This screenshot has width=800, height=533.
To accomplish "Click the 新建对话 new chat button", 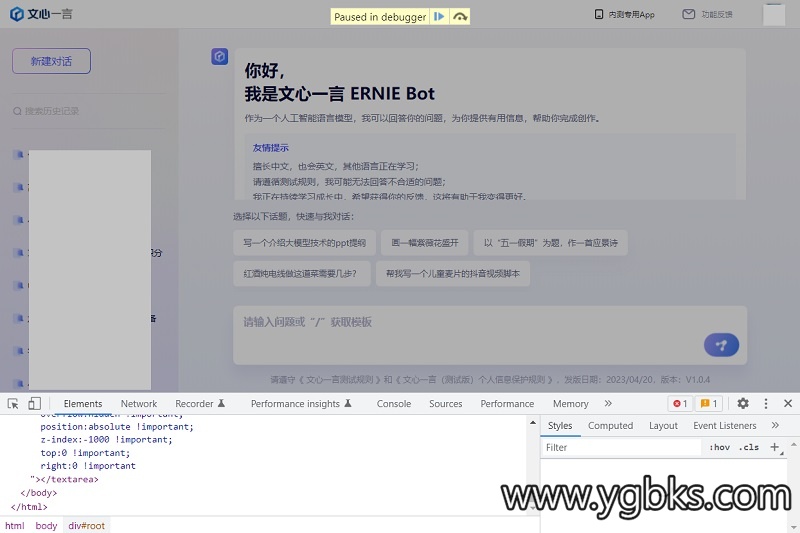I will [52, 61].
